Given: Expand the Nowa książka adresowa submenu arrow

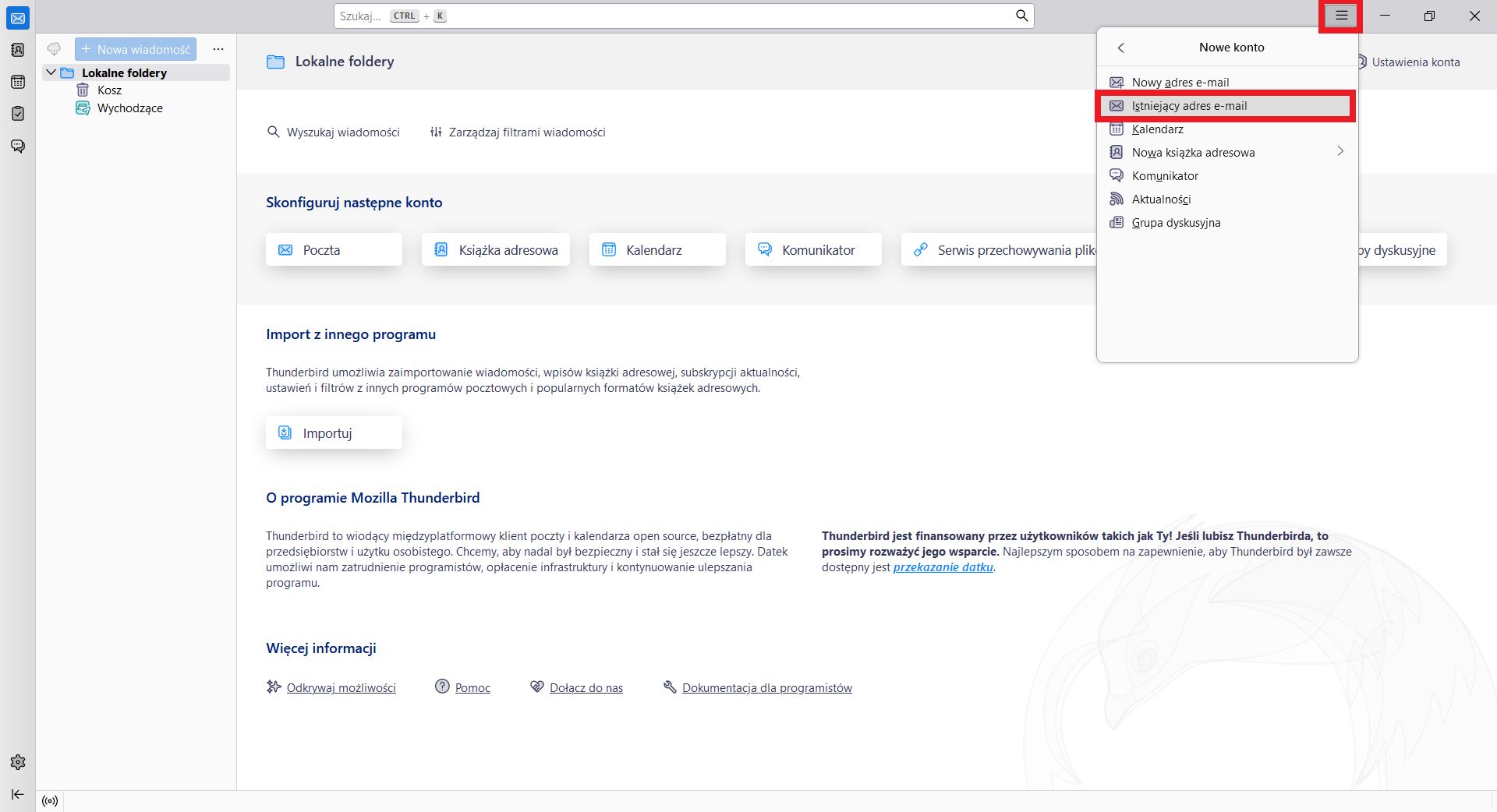Looking at the screenshot, I should tap(1340, 151).
